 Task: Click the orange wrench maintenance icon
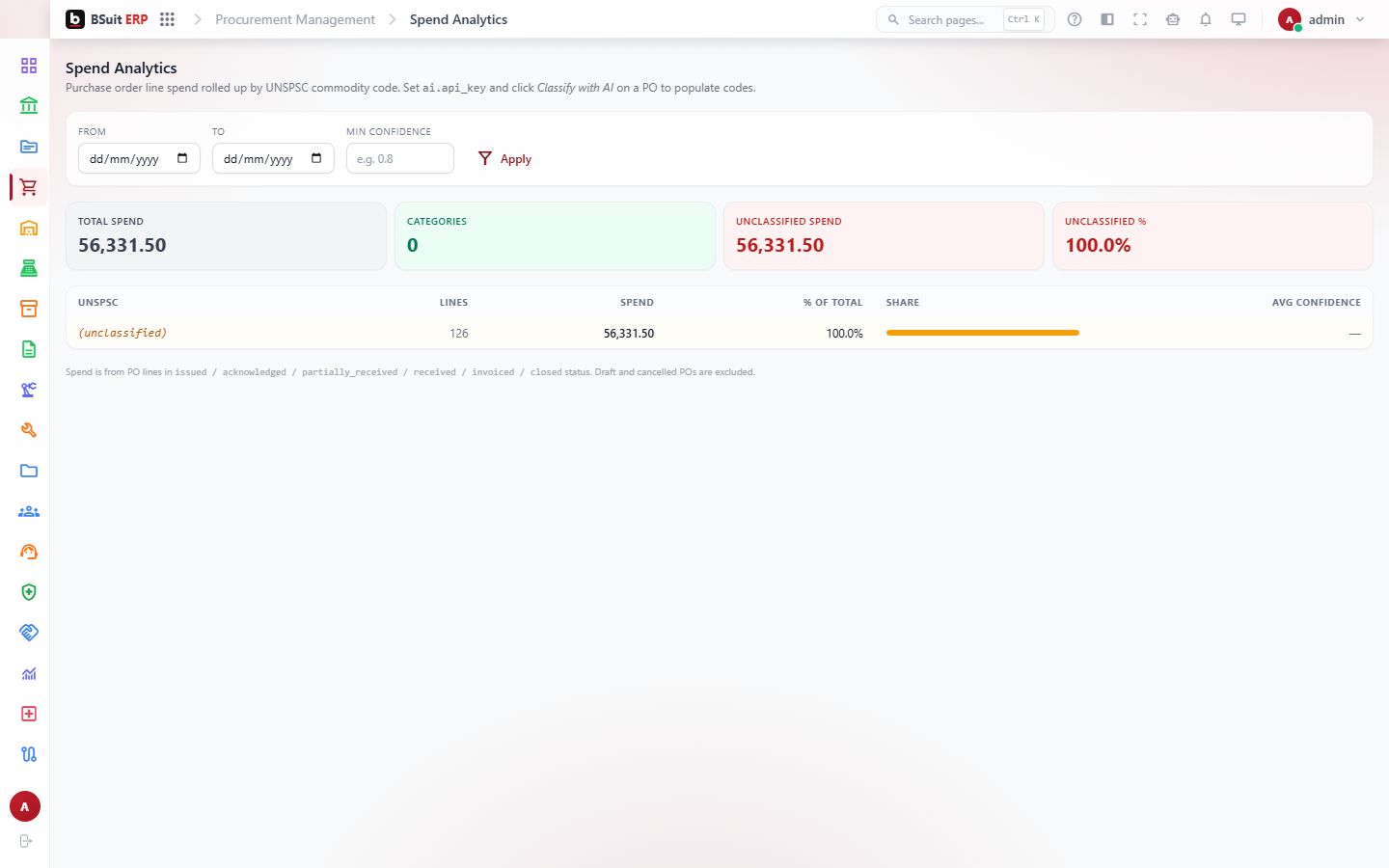pyautogui.click(x=29, y=430)
